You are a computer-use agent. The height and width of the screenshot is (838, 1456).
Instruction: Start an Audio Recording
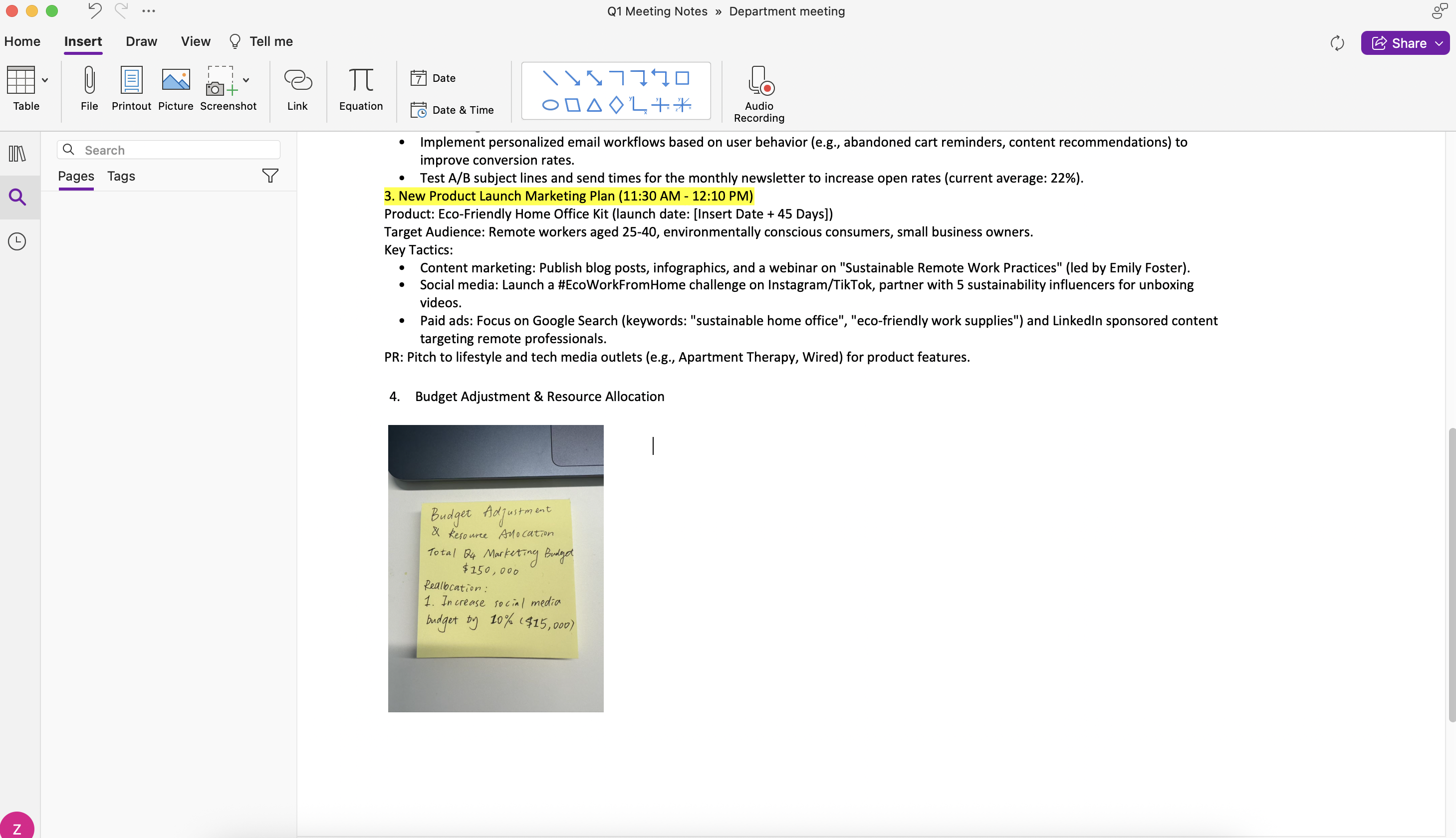coord(759,94)
